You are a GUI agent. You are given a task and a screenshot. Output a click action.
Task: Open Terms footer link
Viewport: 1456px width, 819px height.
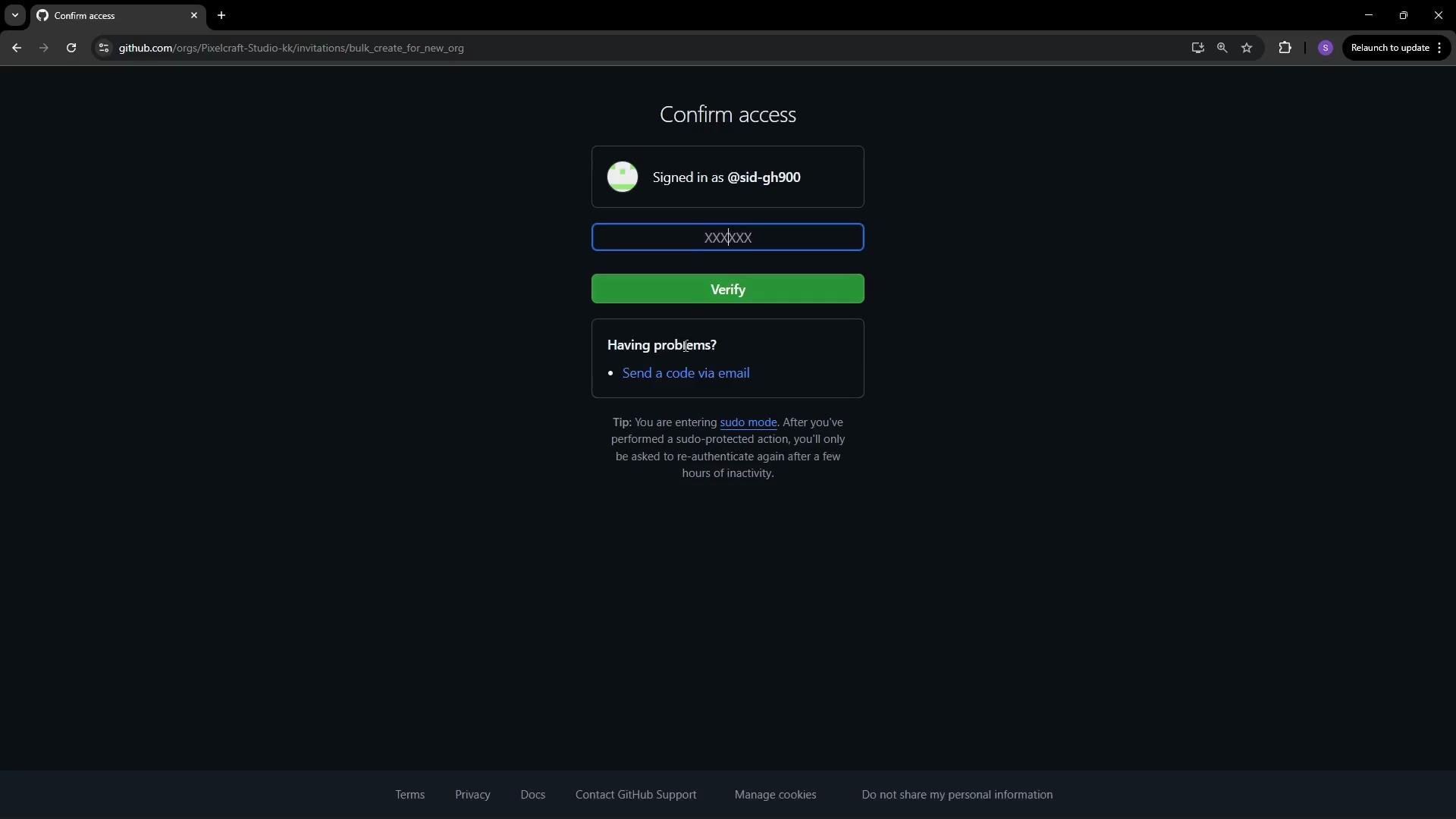point(409,795)
